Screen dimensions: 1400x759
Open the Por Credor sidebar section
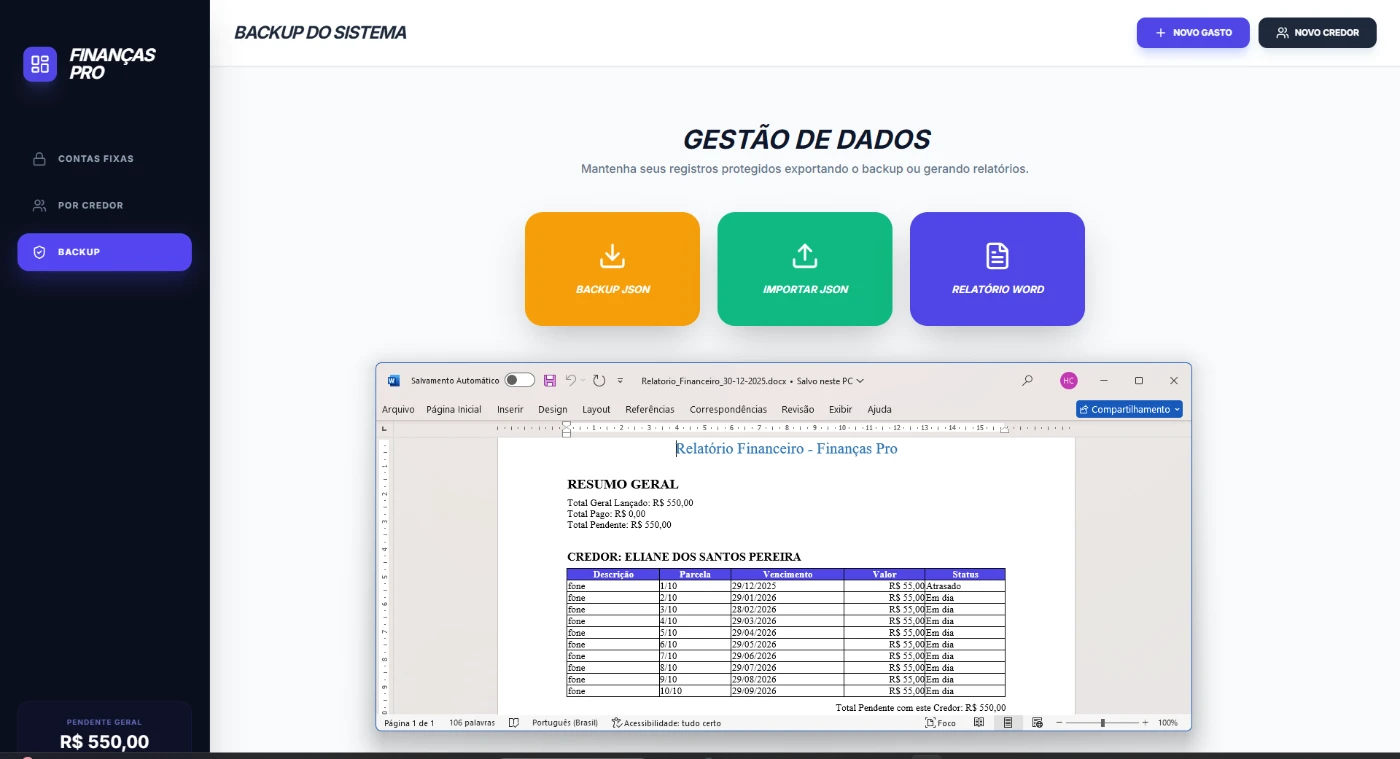[90, 205]
